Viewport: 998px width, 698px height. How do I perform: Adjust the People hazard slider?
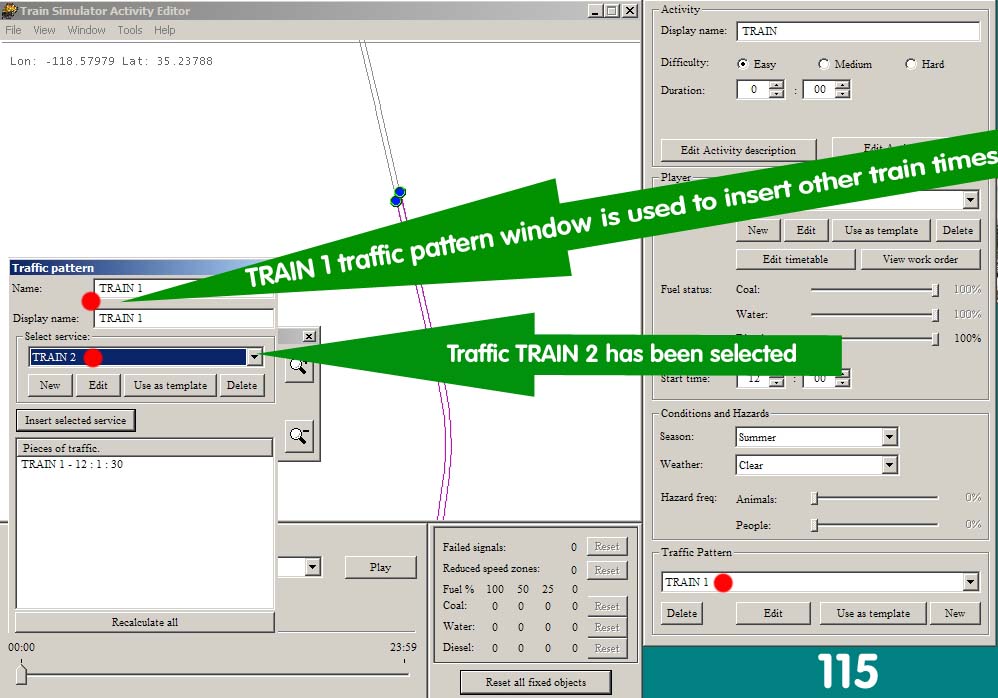coord(814,525)
